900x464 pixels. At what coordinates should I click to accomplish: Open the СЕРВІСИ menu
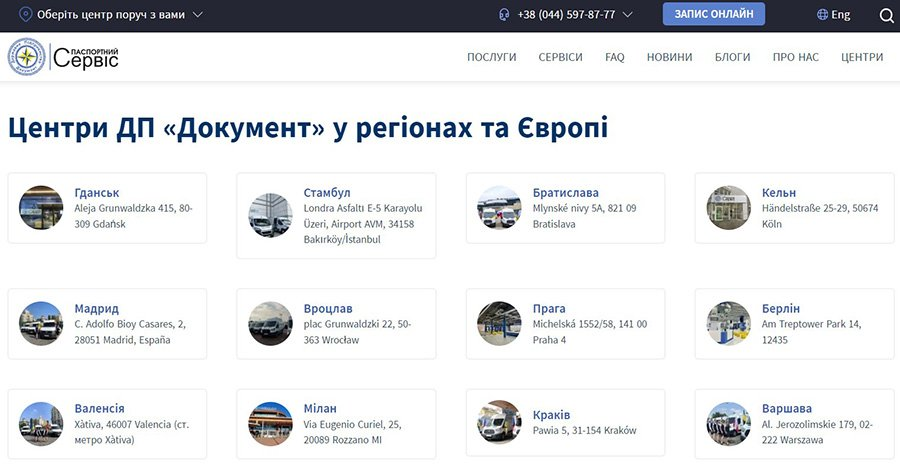tap(560, 57)
